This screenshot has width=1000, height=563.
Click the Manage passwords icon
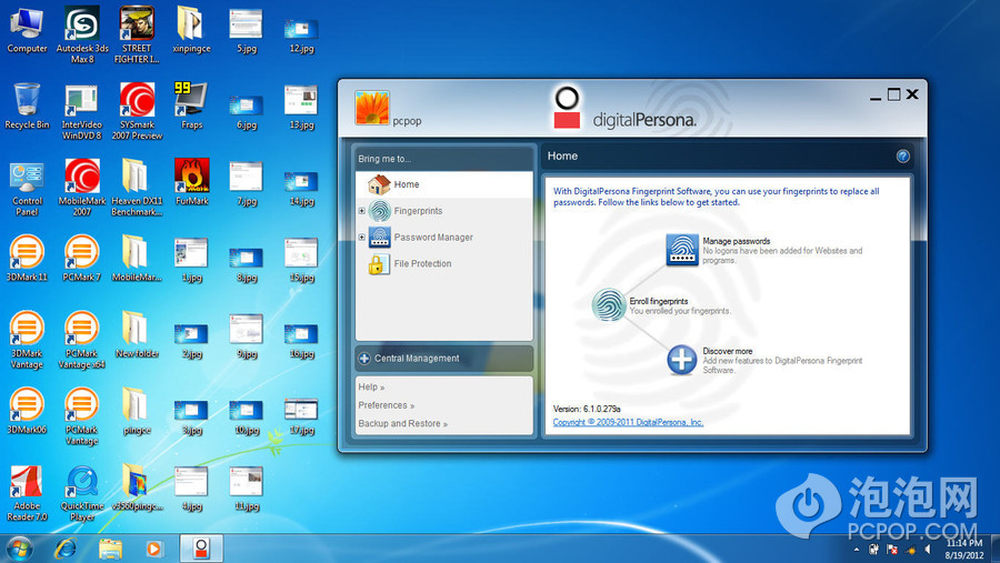(682, 249)
